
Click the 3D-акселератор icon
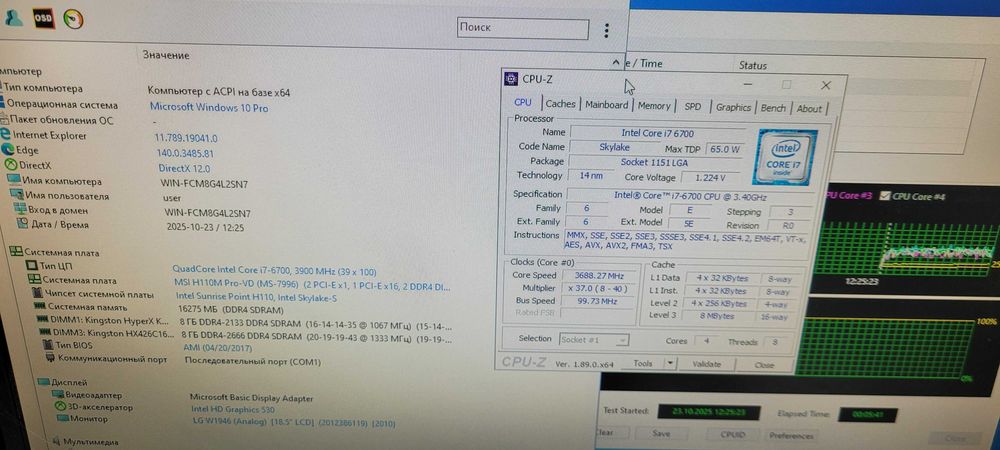pyautogui.click(x=60, y=407)
